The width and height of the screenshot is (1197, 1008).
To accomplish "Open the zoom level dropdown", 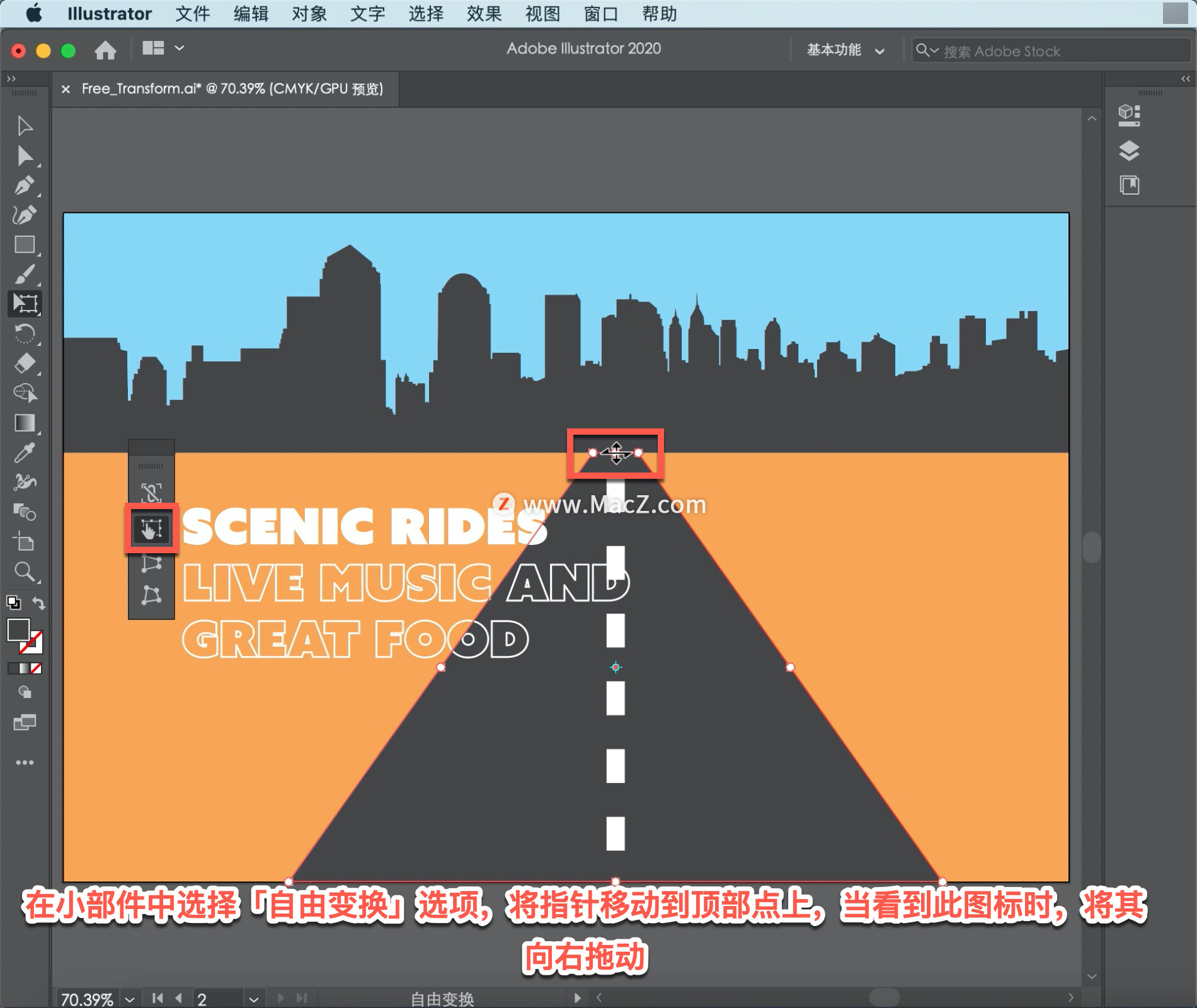I will pyautogui.click(x=130, y=999).
